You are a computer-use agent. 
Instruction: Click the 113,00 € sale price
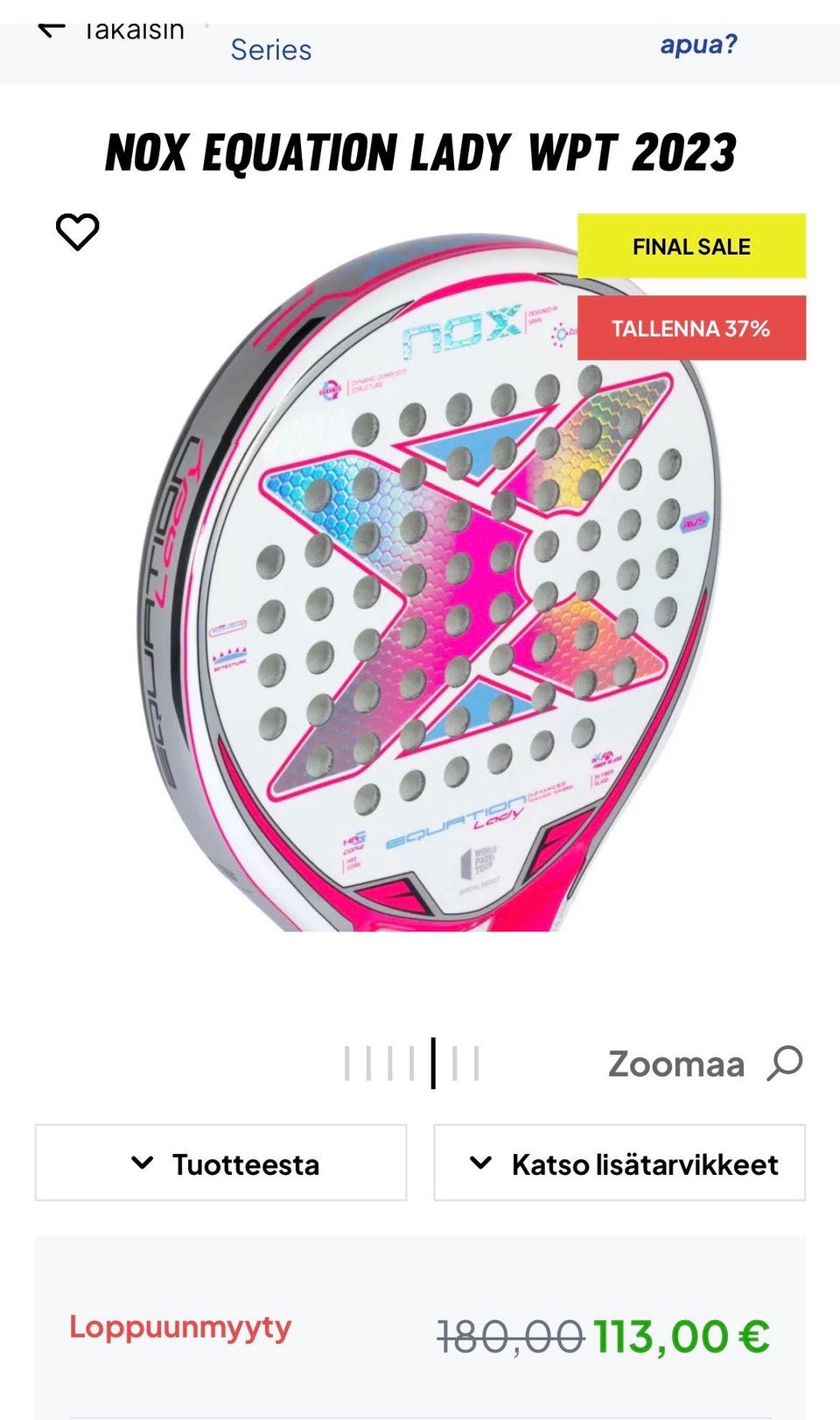pos(682,1337)
